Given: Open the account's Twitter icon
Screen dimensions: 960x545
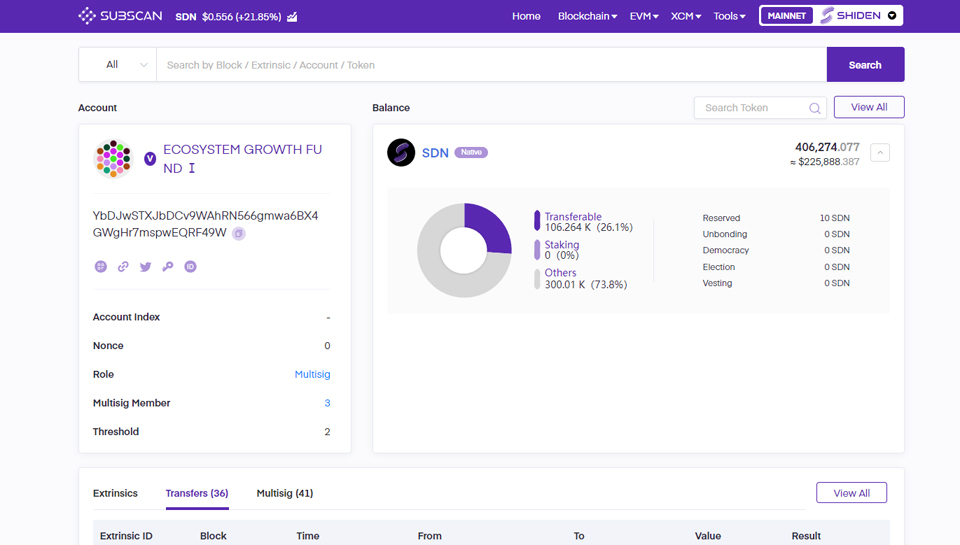Looking at the screenshot, I should pyautogui.click(x=145, y=267).
